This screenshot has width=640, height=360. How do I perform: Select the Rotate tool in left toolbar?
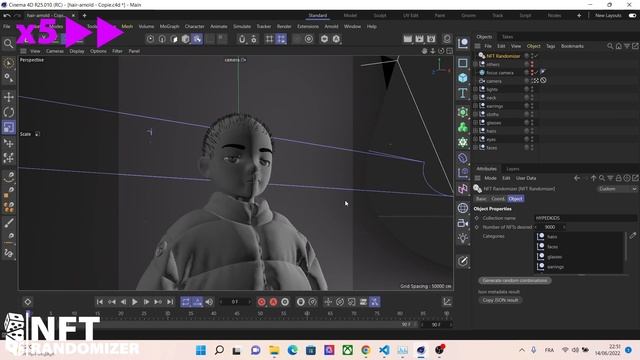click(9, 112)
